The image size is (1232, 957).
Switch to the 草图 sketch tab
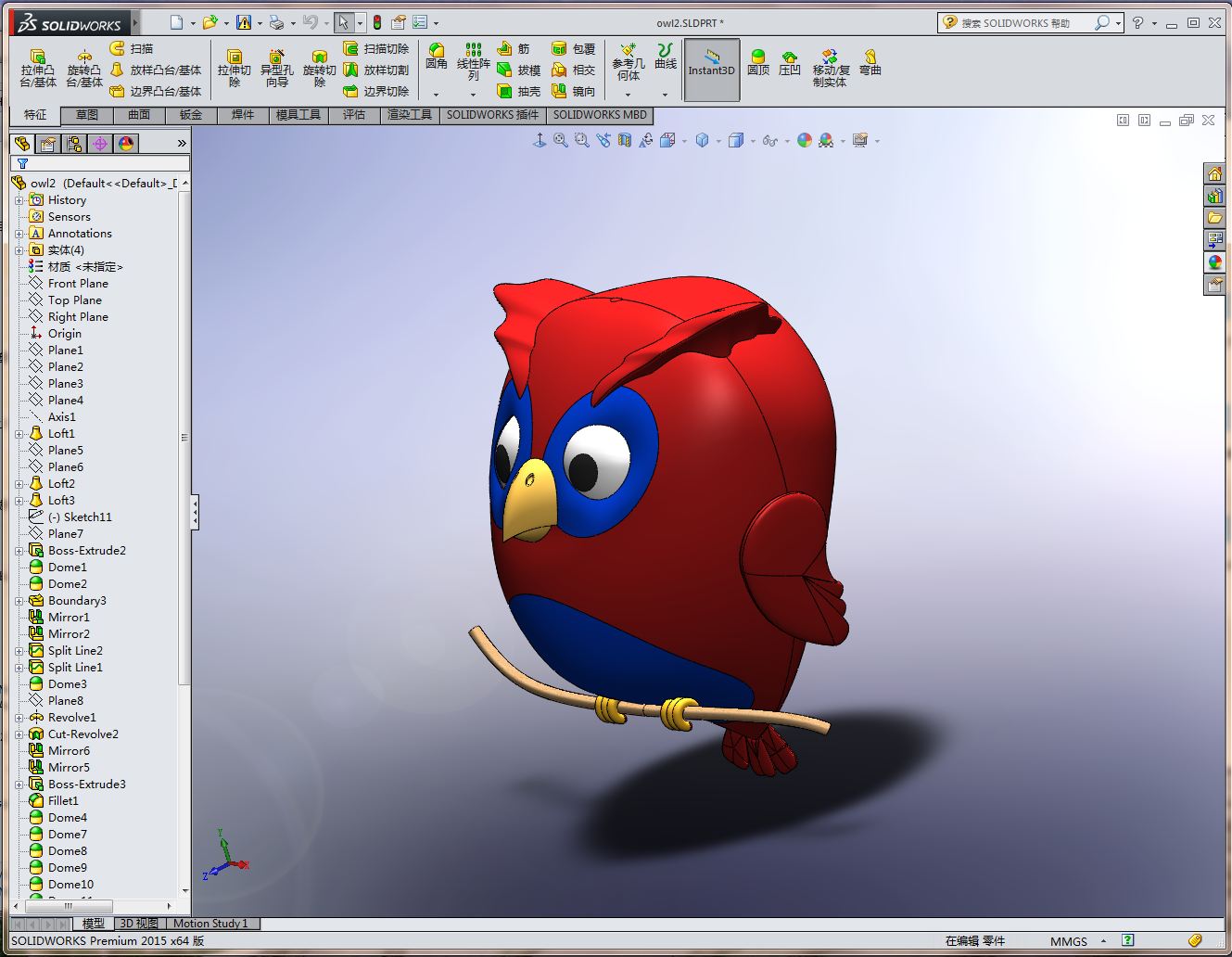(x=87, y=115)
